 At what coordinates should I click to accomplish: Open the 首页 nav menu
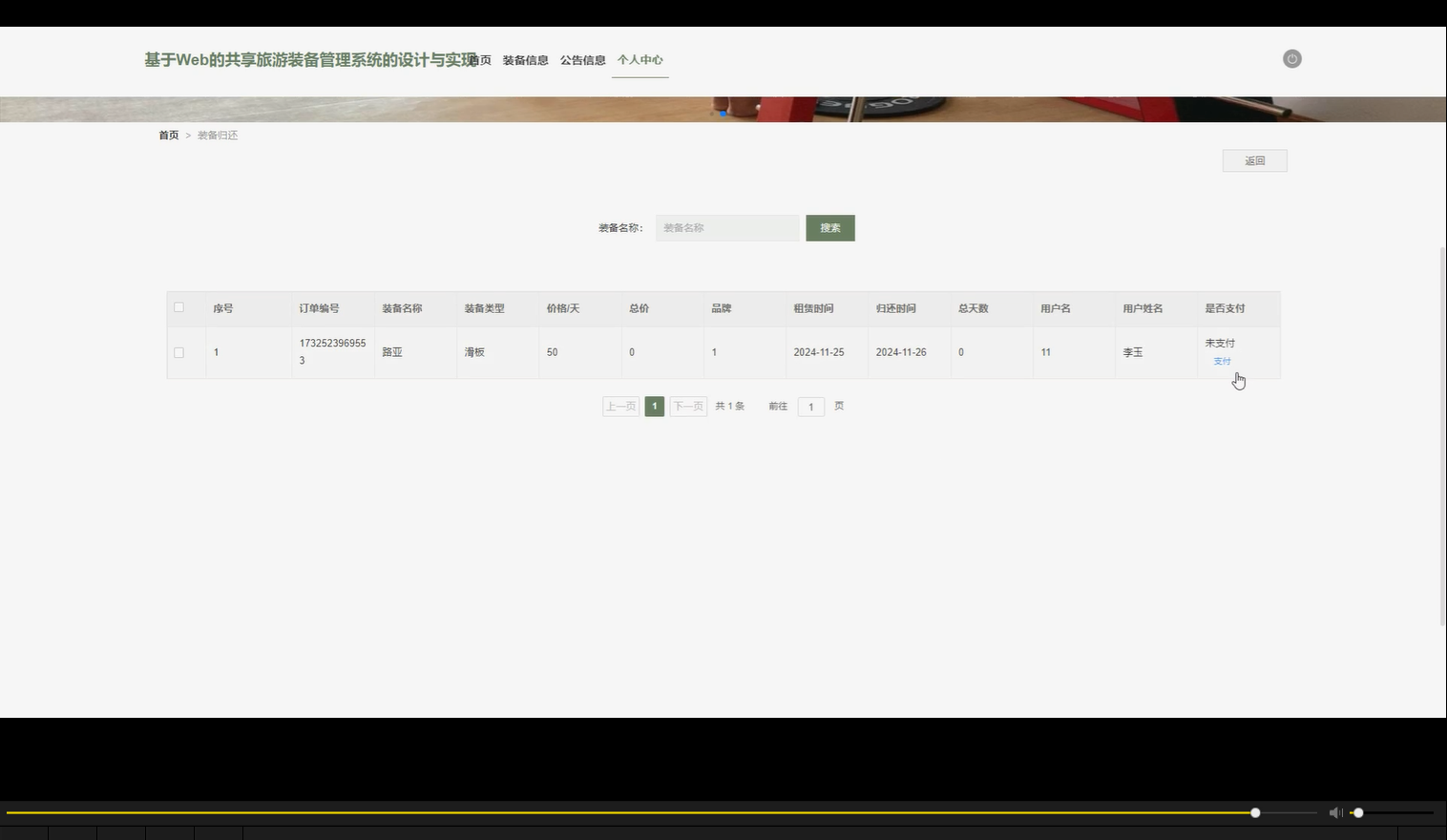click(x=480, y=60)
